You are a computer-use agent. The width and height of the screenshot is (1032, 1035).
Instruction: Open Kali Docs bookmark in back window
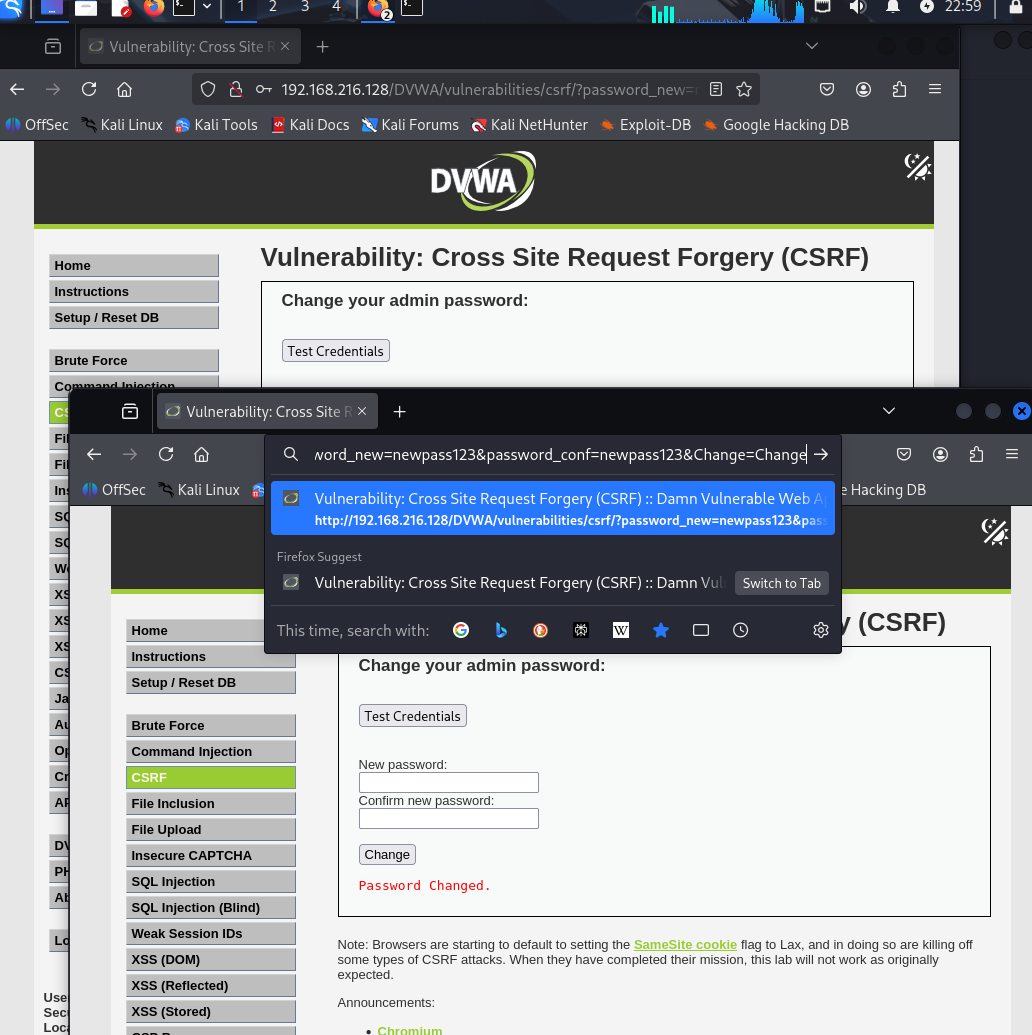310,125
